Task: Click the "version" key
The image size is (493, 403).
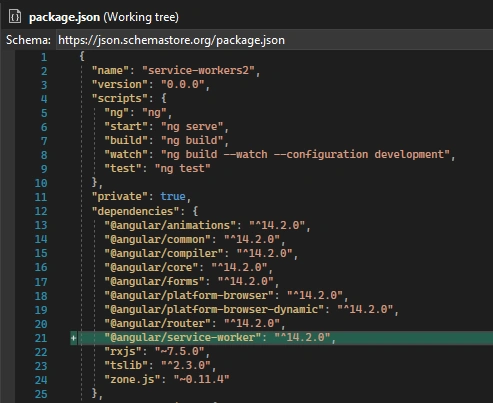Action: coord(120,84)
